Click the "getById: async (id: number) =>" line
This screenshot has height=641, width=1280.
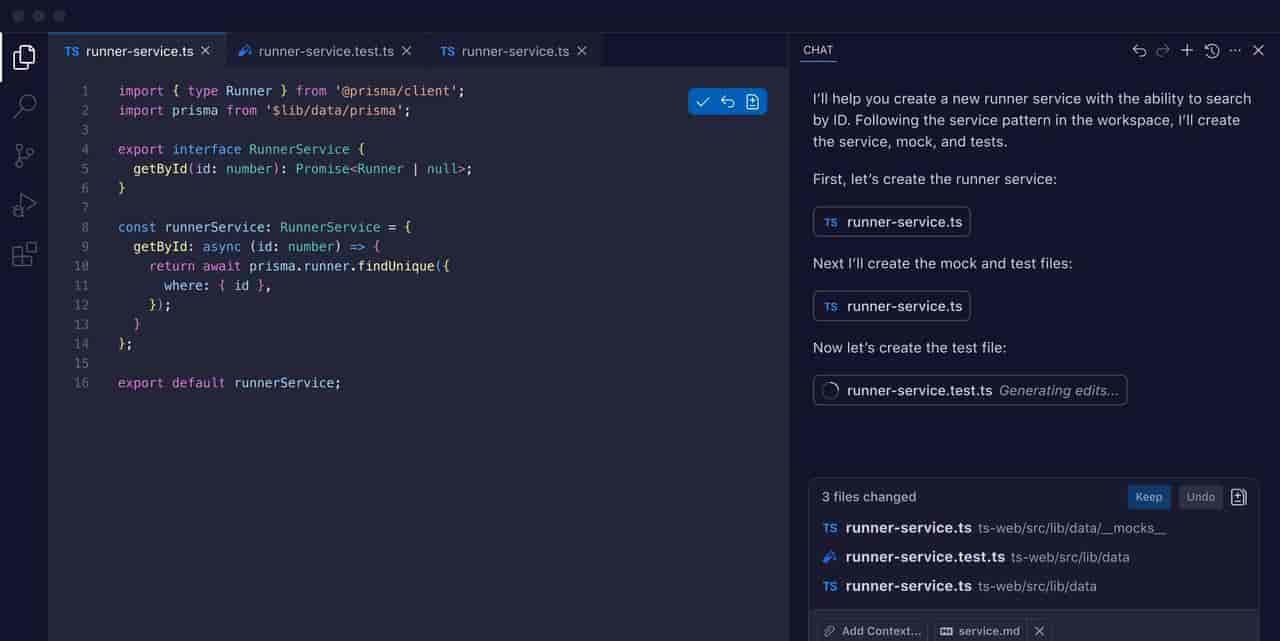(x=257, y=247)
